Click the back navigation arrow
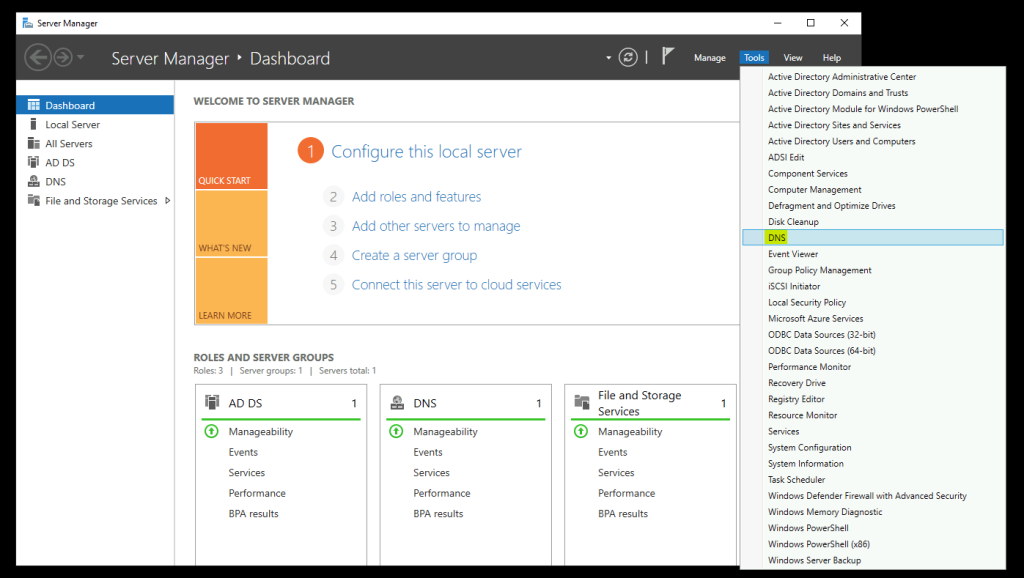This screenshot has height=578, width=1024. click(x=38, y=57)
